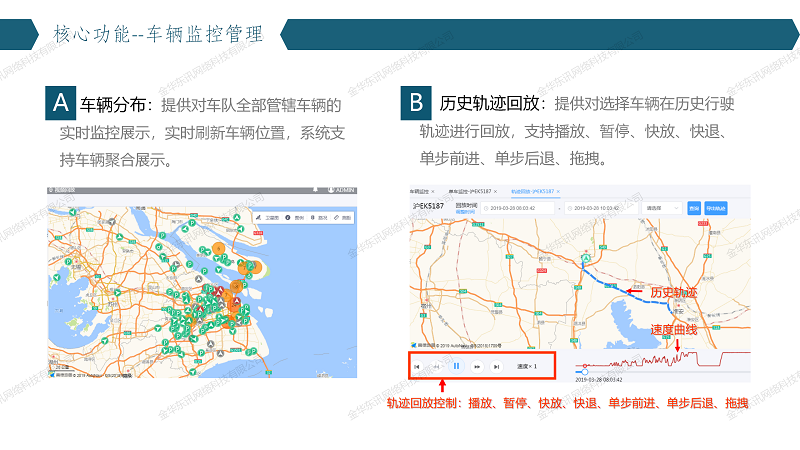This screenshot has height=450, width=800.
Task: Toggle the 图例 legend display
Action: [x=297, y=217]
